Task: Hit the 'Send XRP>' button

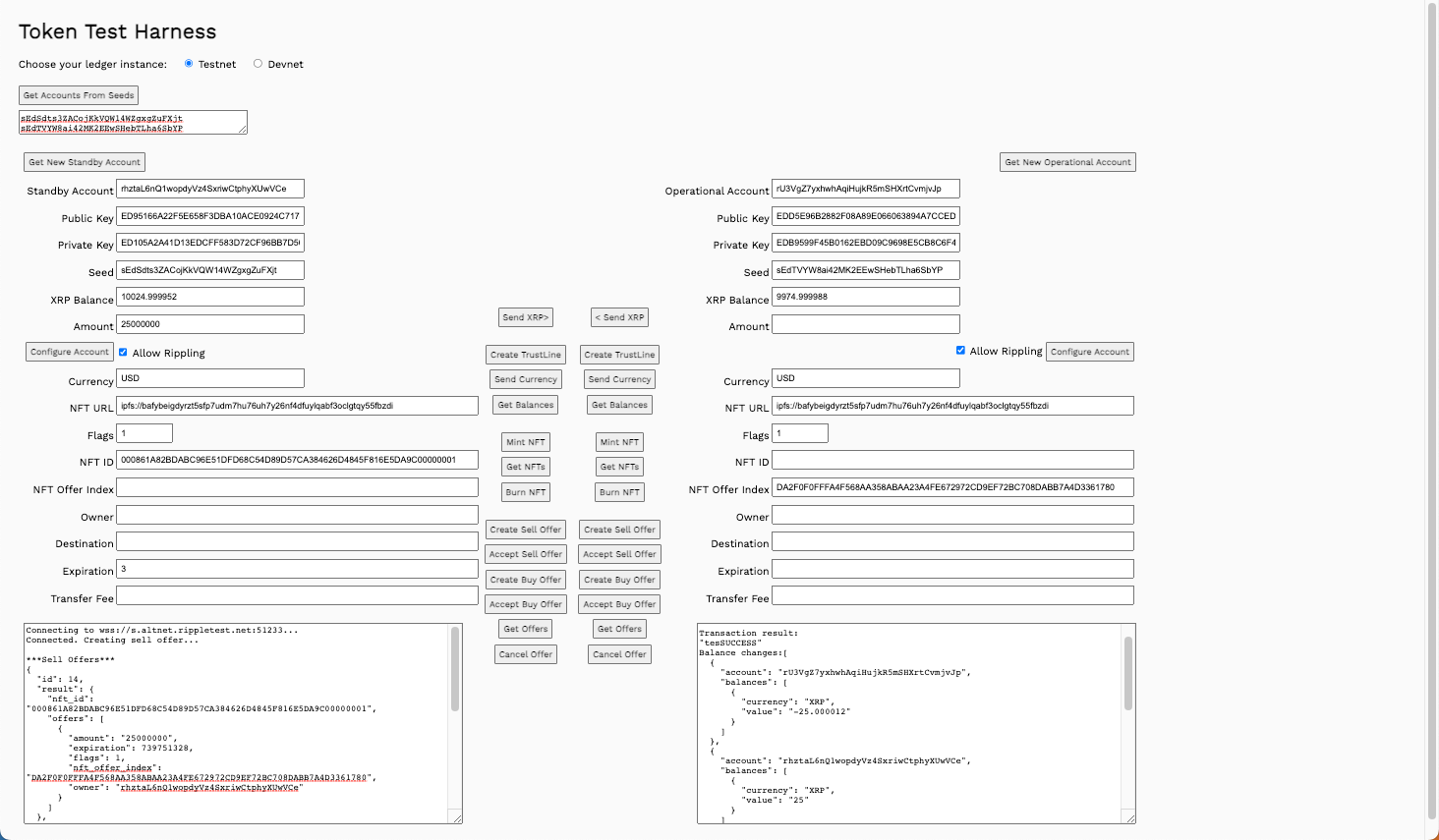Action: point(525,317)
